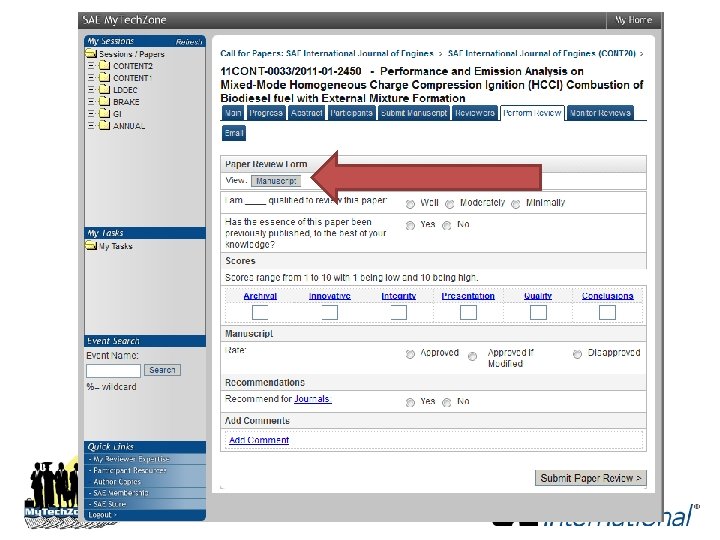The image size is (720, 540).
Task: Click the My Tasks folder icon
Action: pyautogui.click(x=90, y=246)
